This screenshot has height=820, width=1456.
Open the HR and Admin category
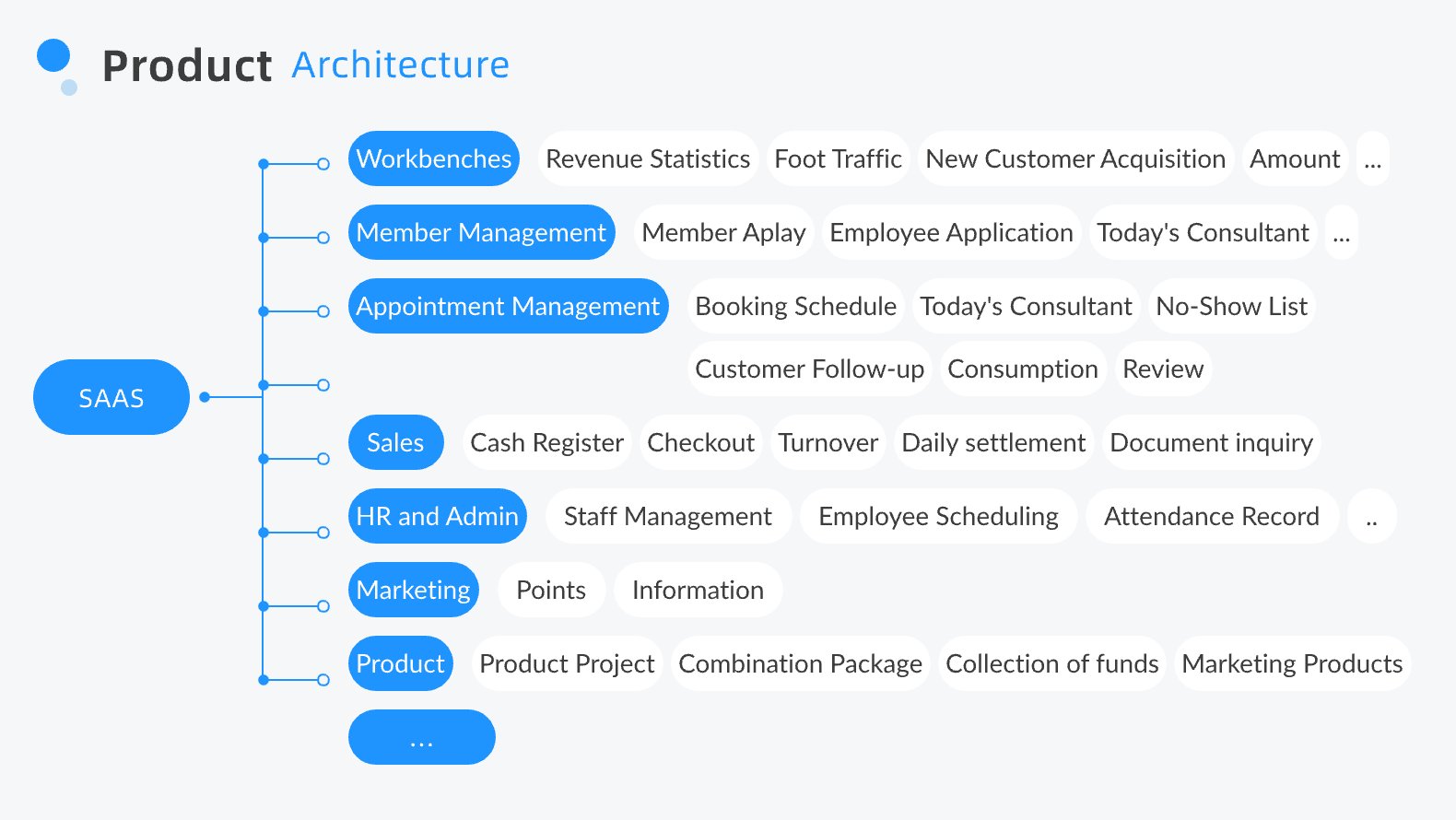click(x=437, y=516)
